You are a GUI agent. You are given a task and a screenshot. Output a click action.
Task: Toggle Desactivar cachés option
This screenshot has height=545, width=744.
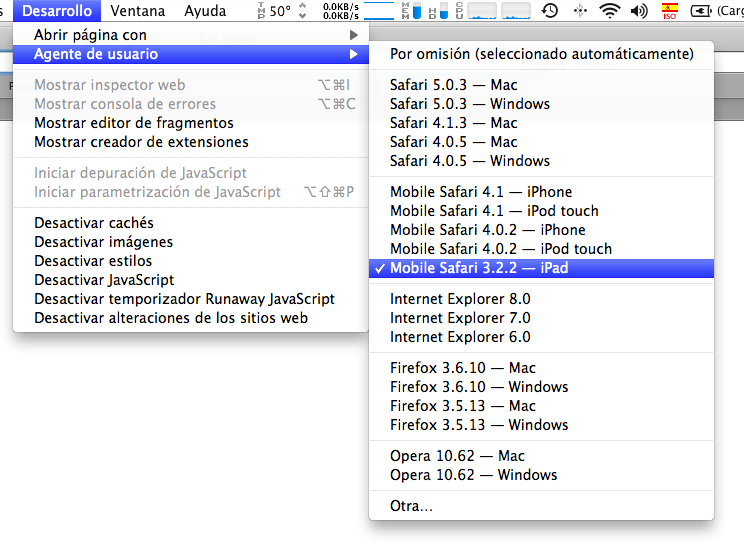(x=191, y=223)
